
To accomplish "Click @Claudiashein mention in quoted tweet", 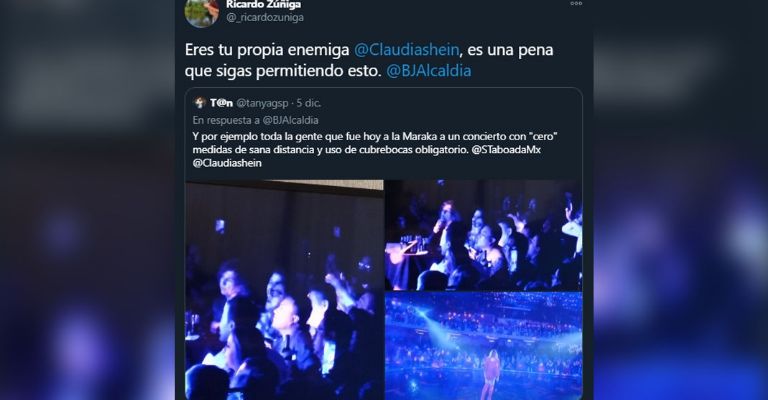I will [227, 163].
